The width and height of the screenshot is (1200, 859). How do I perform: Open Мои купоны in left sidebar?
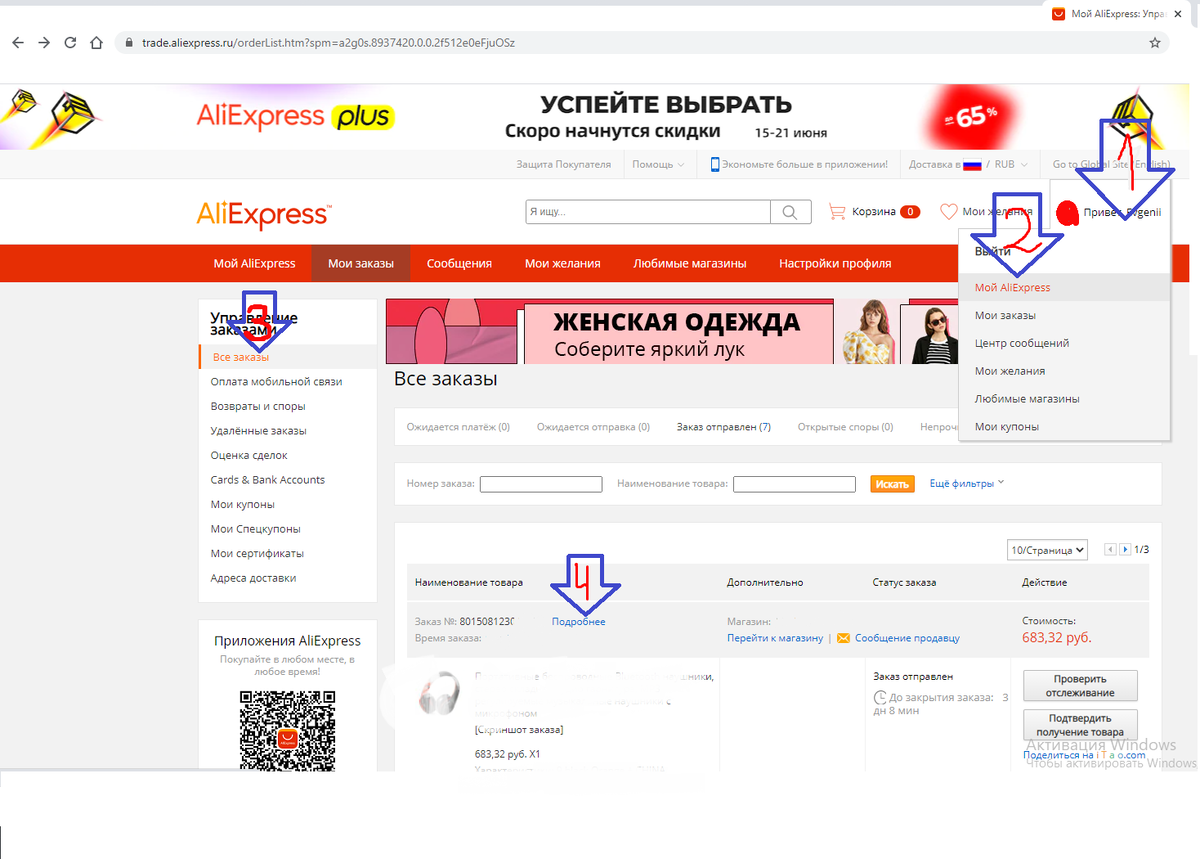[242, 505]
